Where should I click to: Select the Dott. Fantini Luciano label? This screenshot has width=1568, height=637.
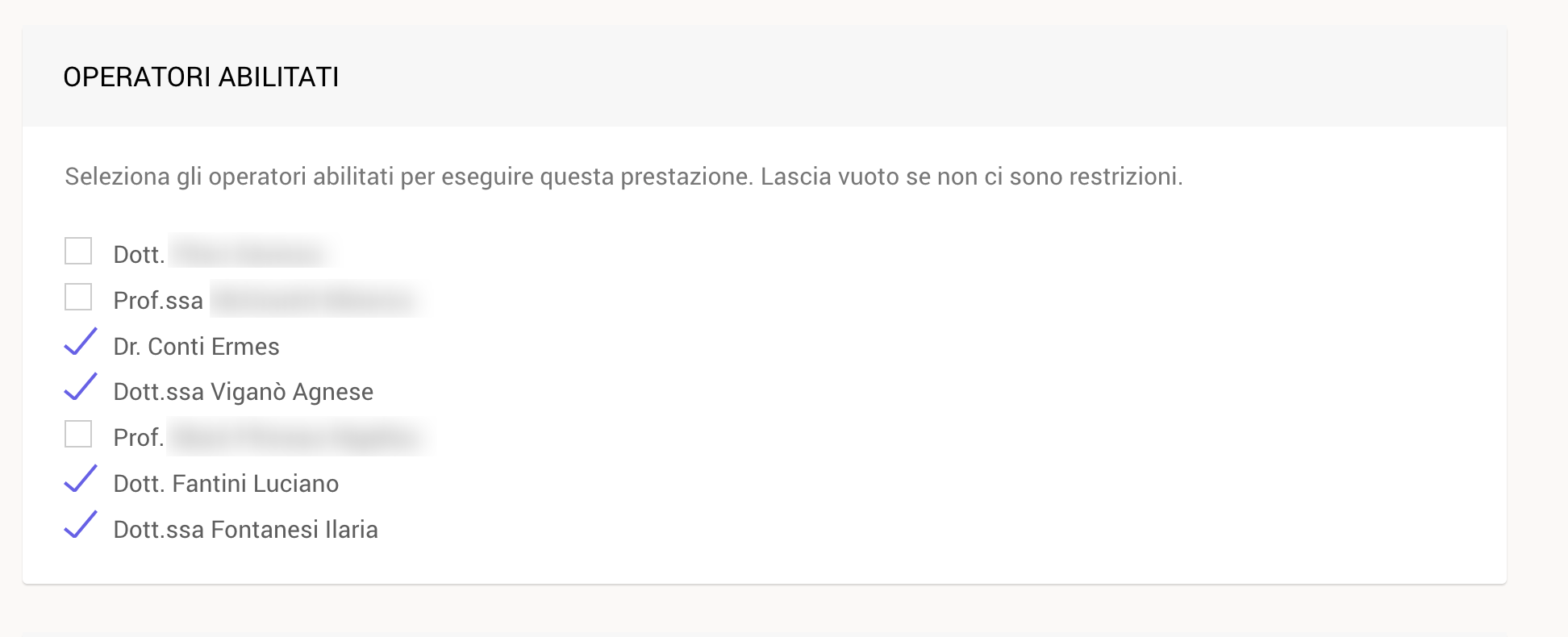(226, 484)
